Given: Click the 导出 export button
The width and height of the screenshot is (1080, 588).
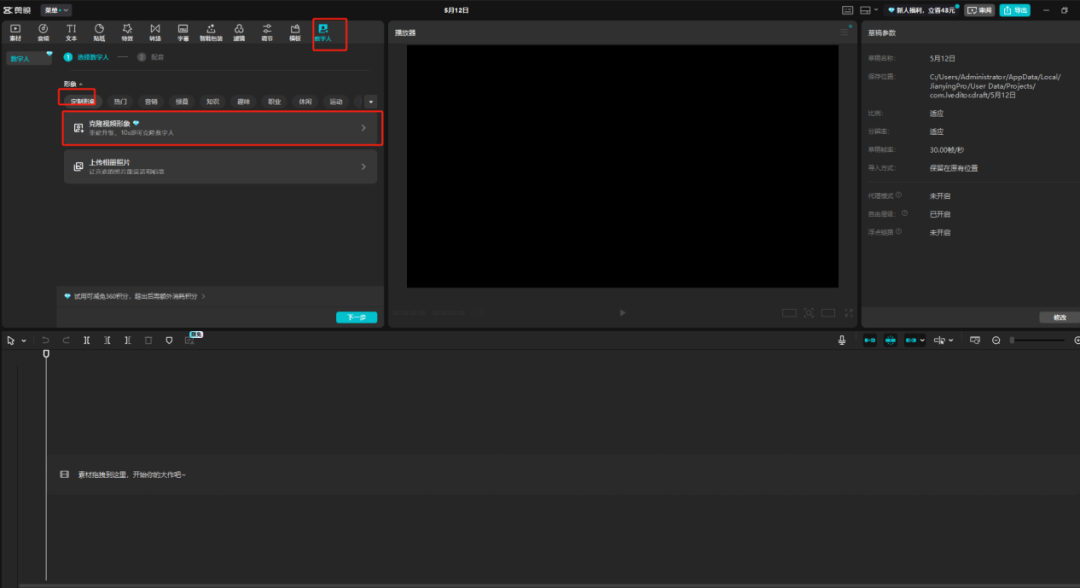Looking at the screenshot, I should tap(1014, 10).
